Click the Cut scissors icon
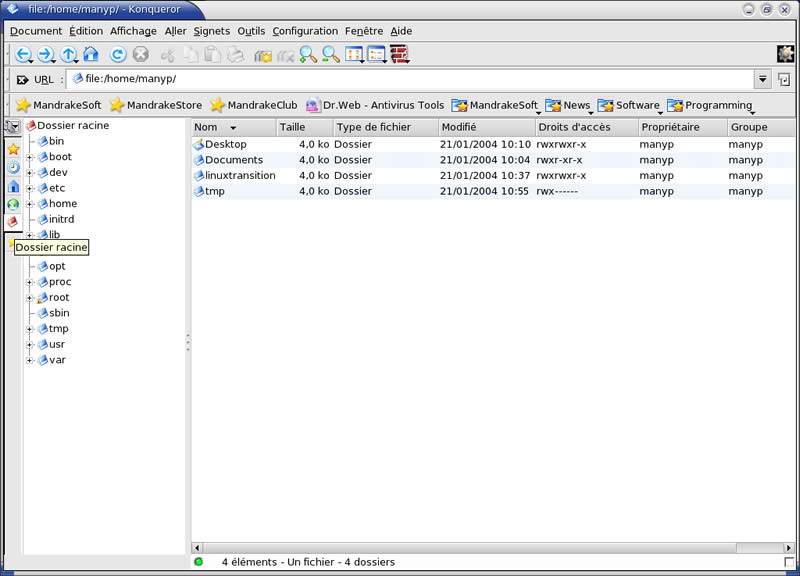 (168, 55)
